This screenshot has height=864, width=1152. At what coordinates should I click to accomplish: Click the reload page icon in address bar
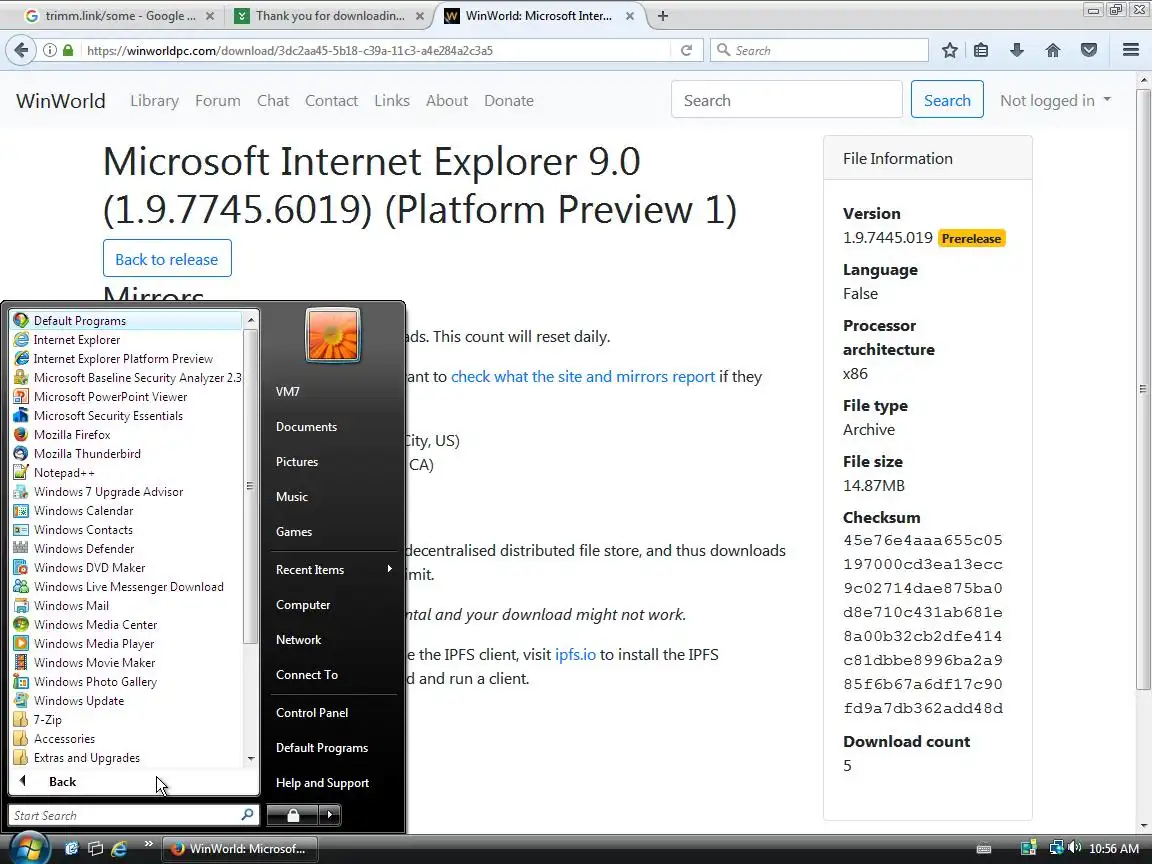coord(686,50)
